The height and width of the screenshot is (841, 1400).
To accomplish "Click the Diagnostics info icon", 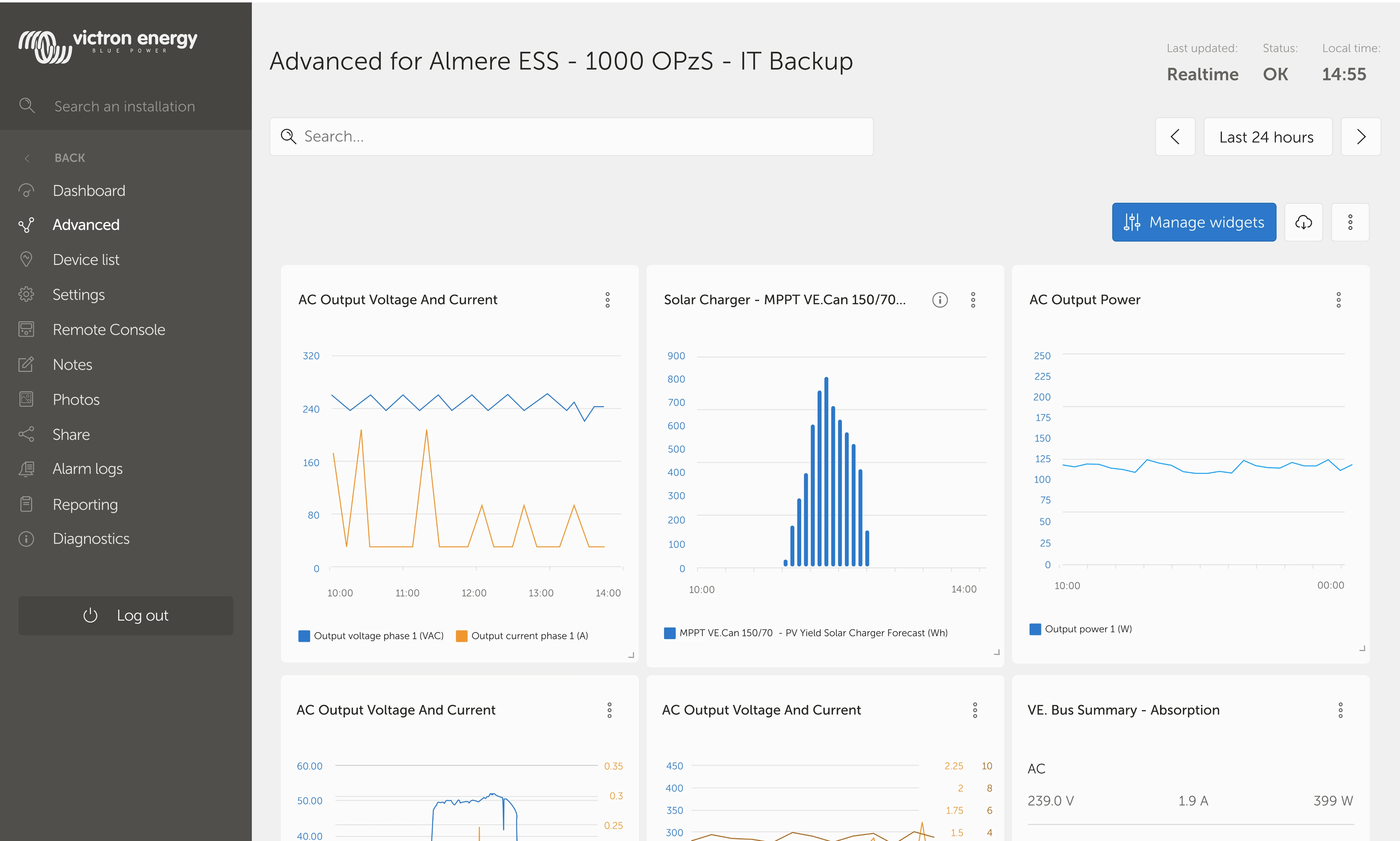I will [26, 539].
